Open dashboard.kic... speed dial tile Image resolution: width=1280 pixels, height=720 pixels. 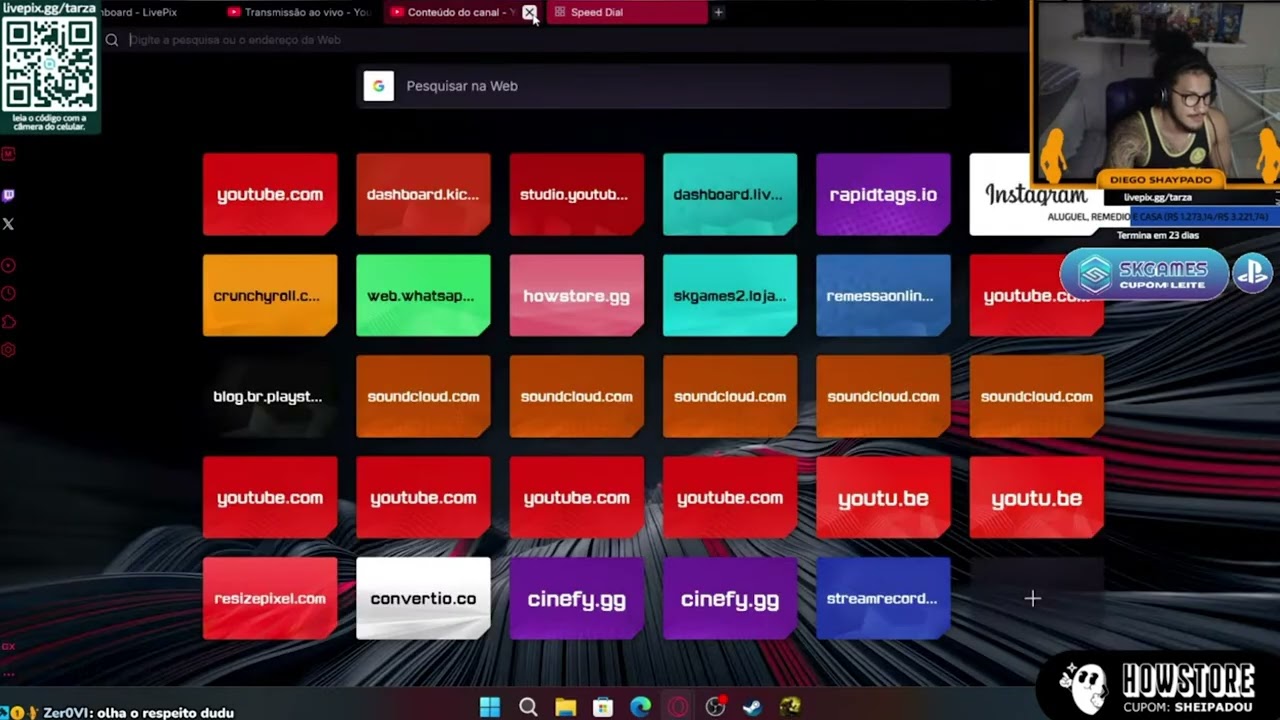pos(423,194)
